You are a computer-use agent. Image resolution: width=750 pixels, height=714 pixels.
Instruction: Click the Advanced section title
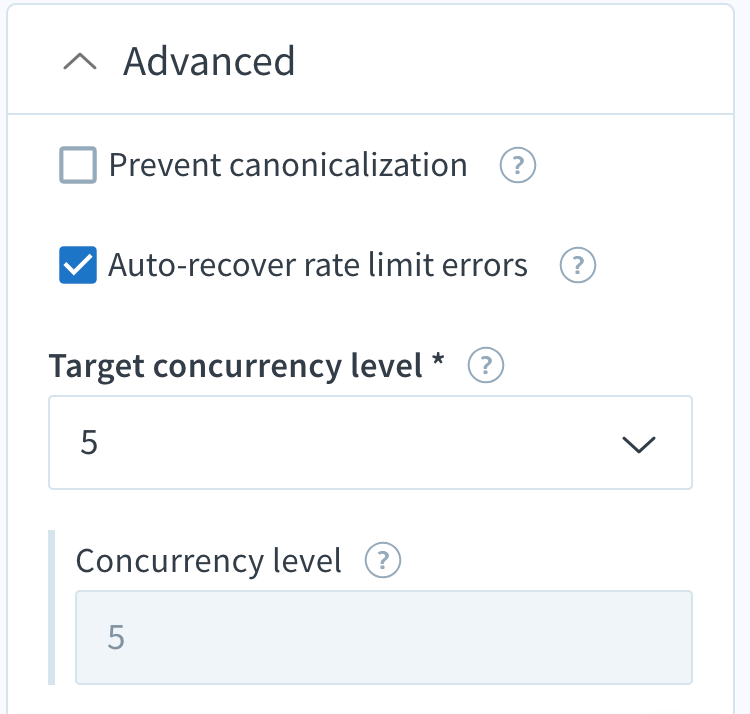point(209,61)
